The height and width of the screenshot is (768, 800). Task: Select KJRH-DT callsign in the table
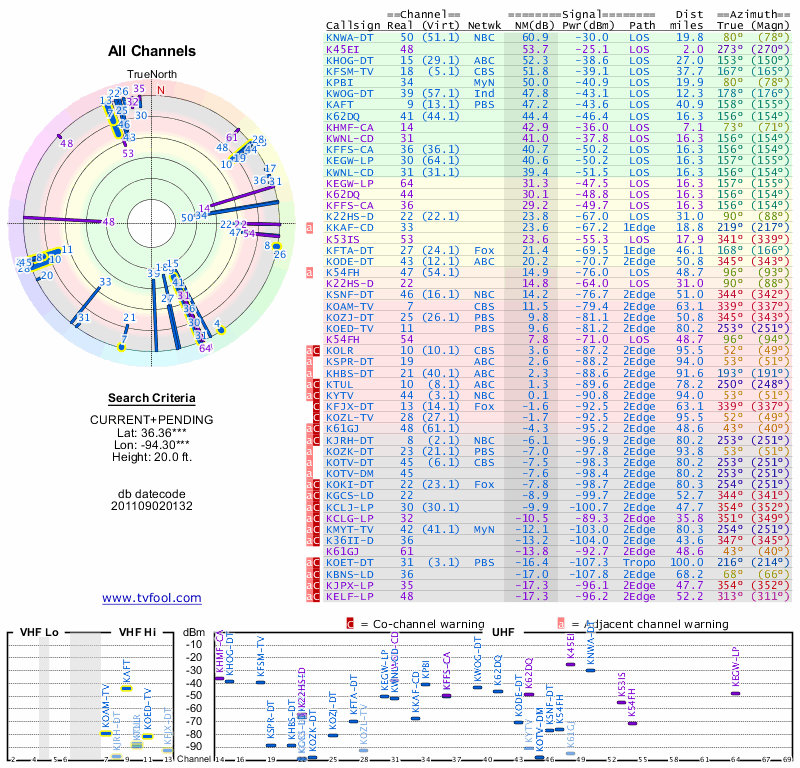pyautogui.click(x=349, y=440)
